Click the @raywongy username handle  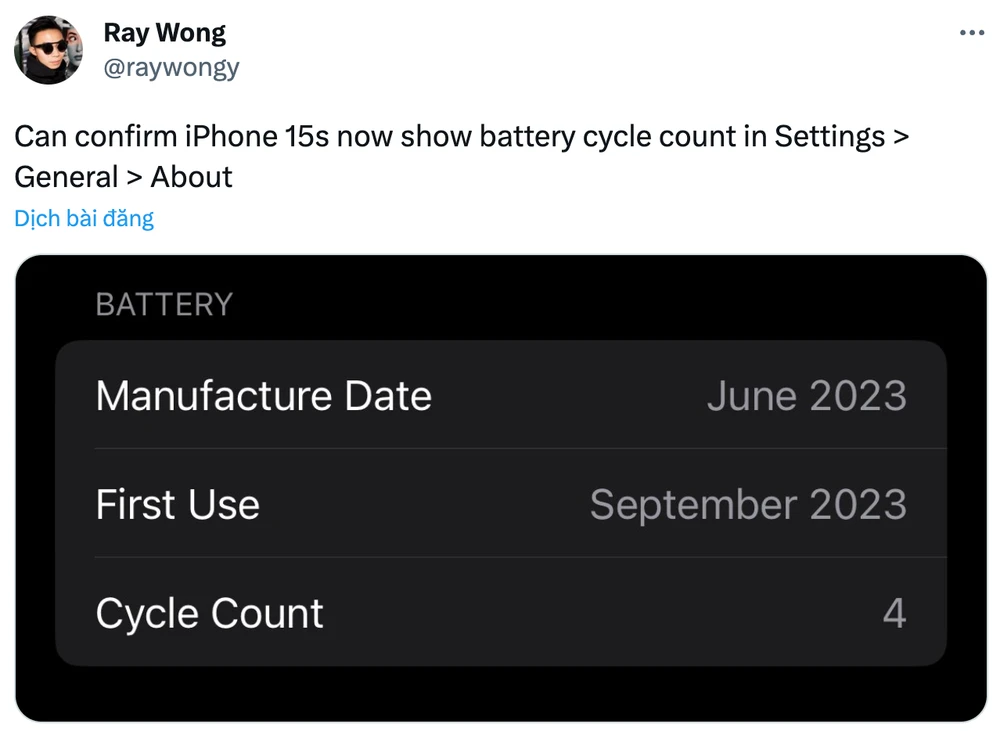point(172,67)
